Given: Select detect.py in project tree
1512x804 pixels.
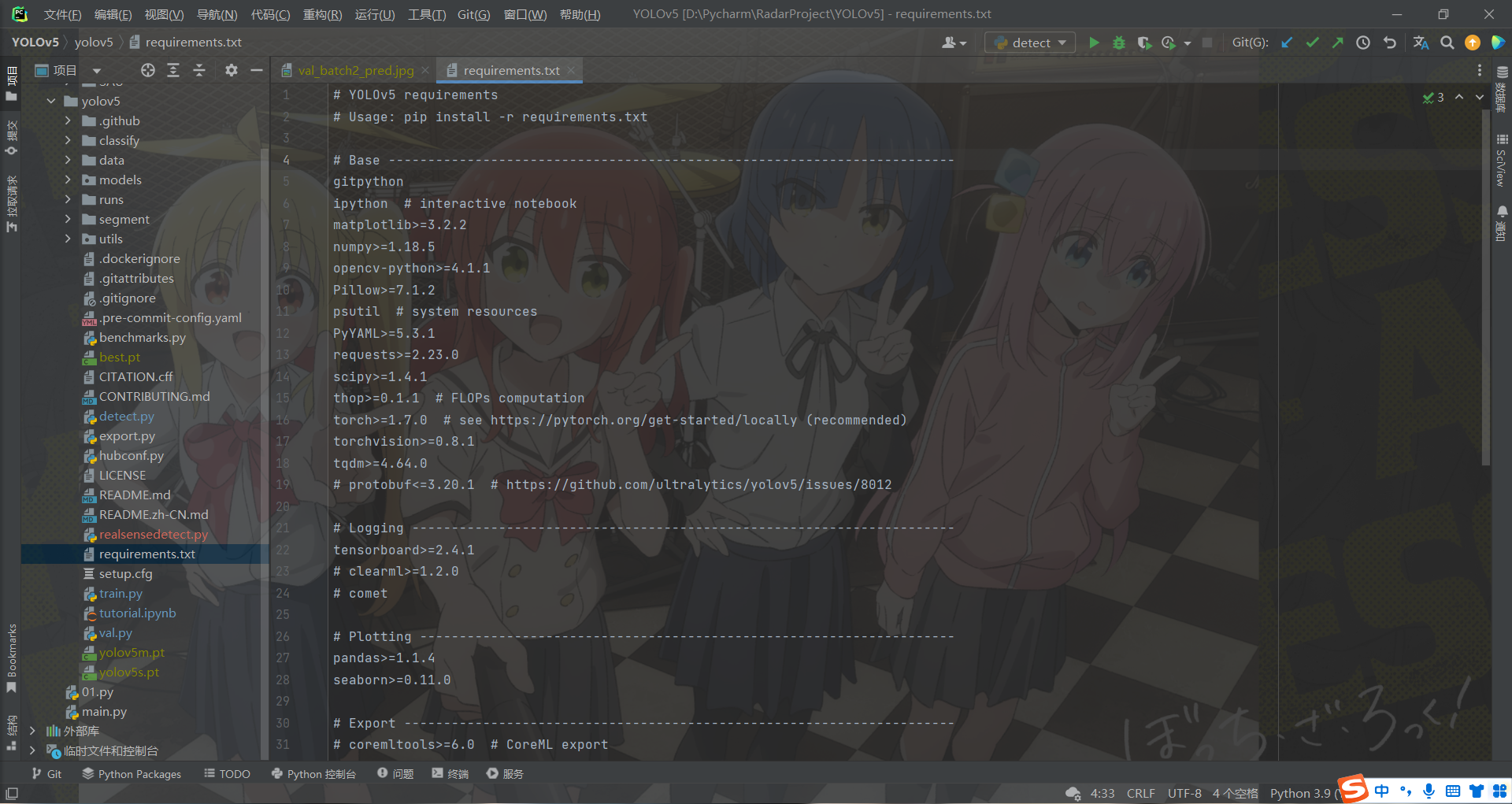Looking at the screenshot, I should pos(126,416).
